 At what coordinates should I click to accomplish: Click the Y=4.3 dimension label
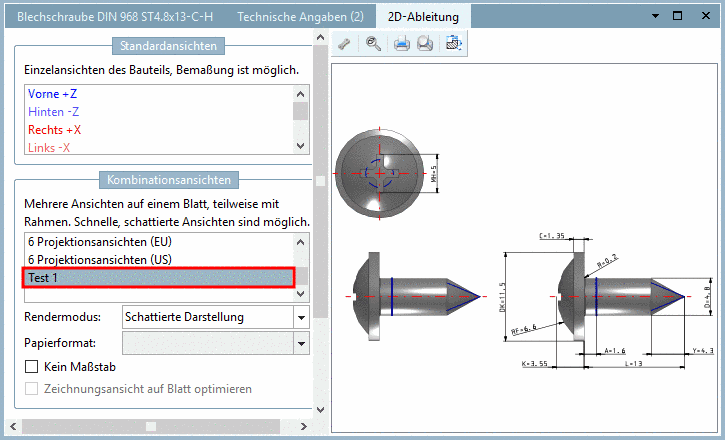703,351
